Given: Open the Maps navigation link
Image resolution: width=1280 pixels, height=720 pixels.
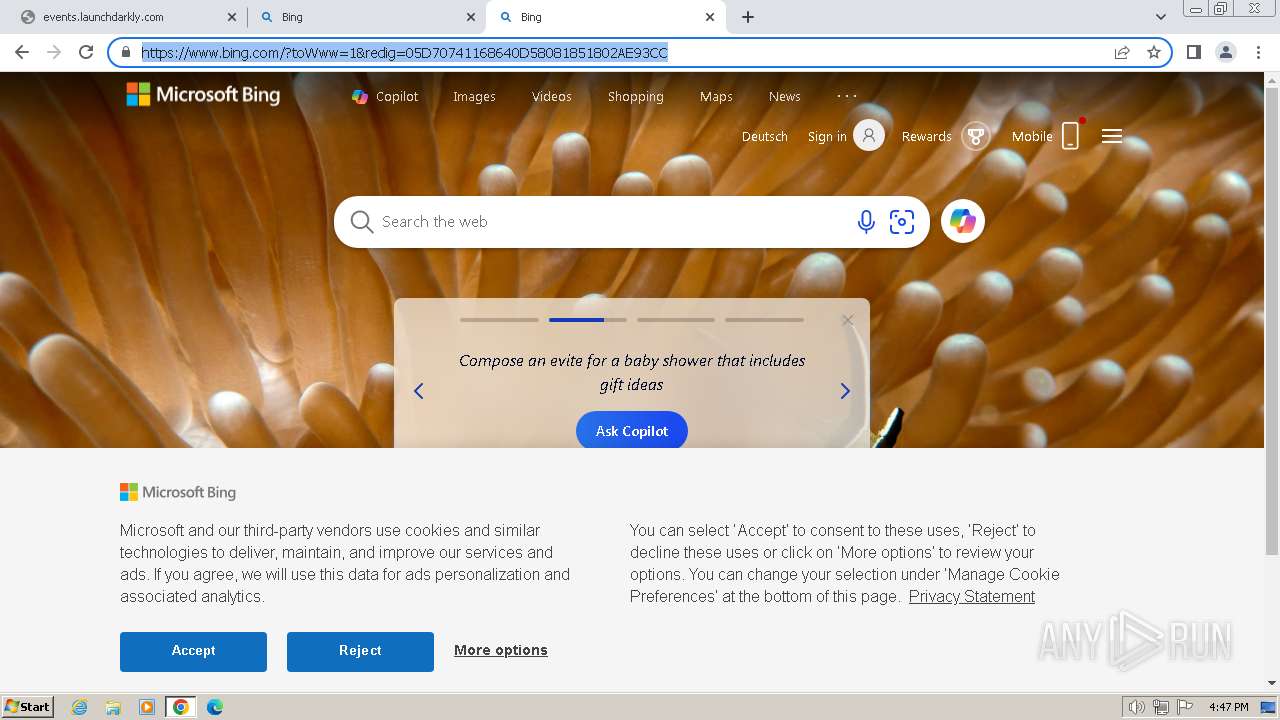Looking at the screenshot, I should point(716,96).
